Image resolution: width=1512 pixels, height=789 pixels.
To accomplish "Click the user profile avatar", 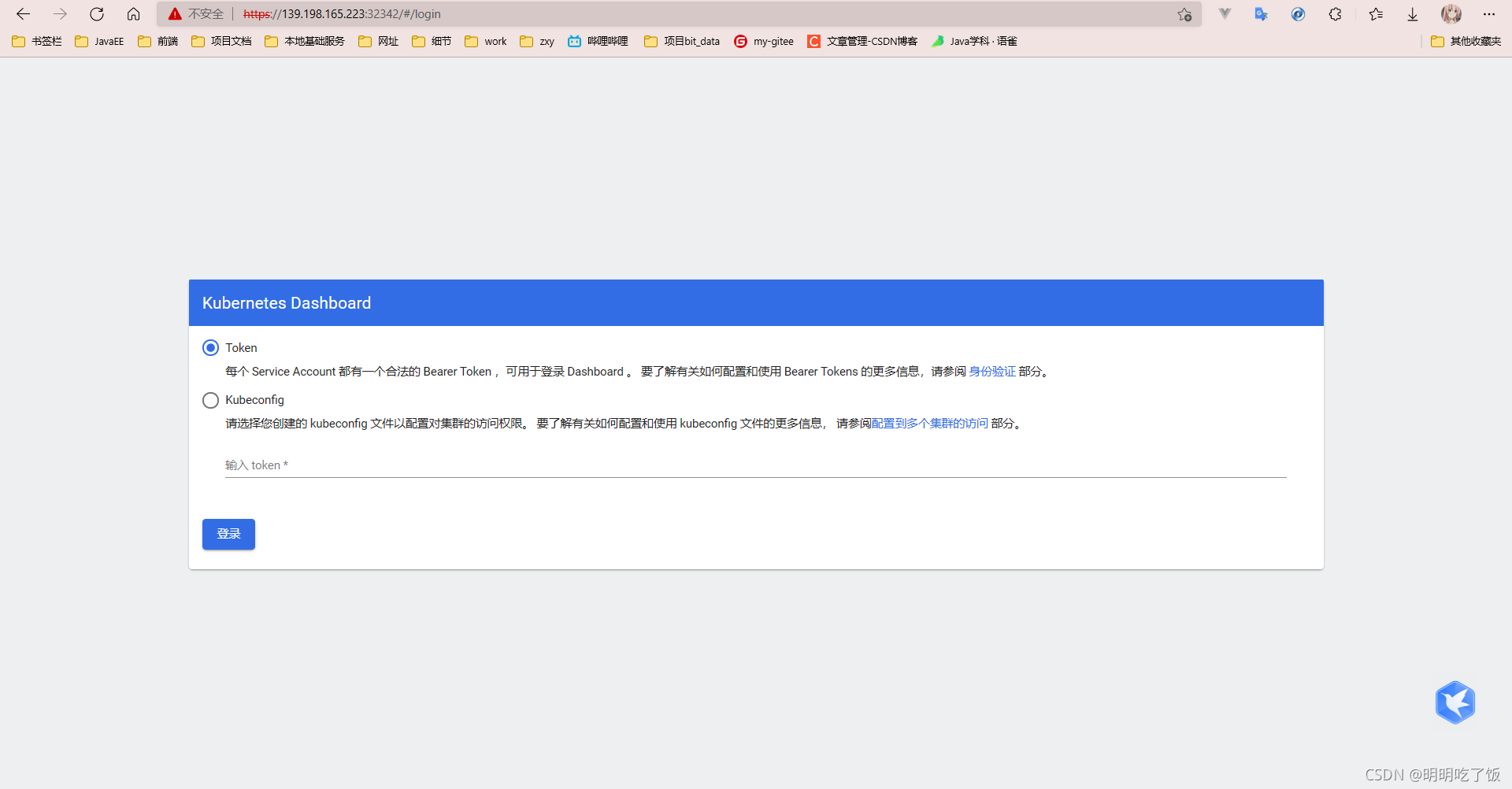I will (x=1451, y=14).
